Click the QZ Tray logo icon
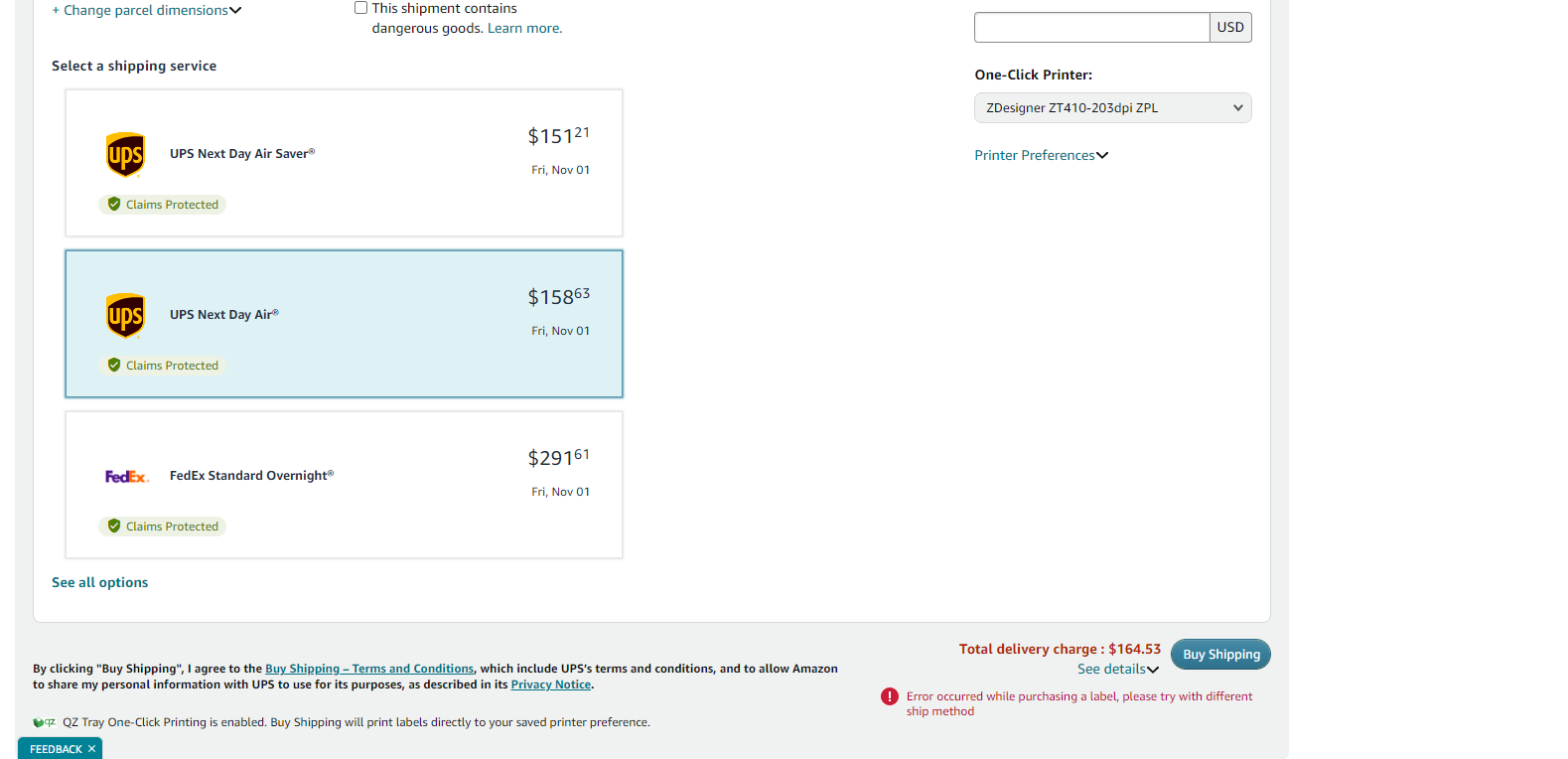 44,722
